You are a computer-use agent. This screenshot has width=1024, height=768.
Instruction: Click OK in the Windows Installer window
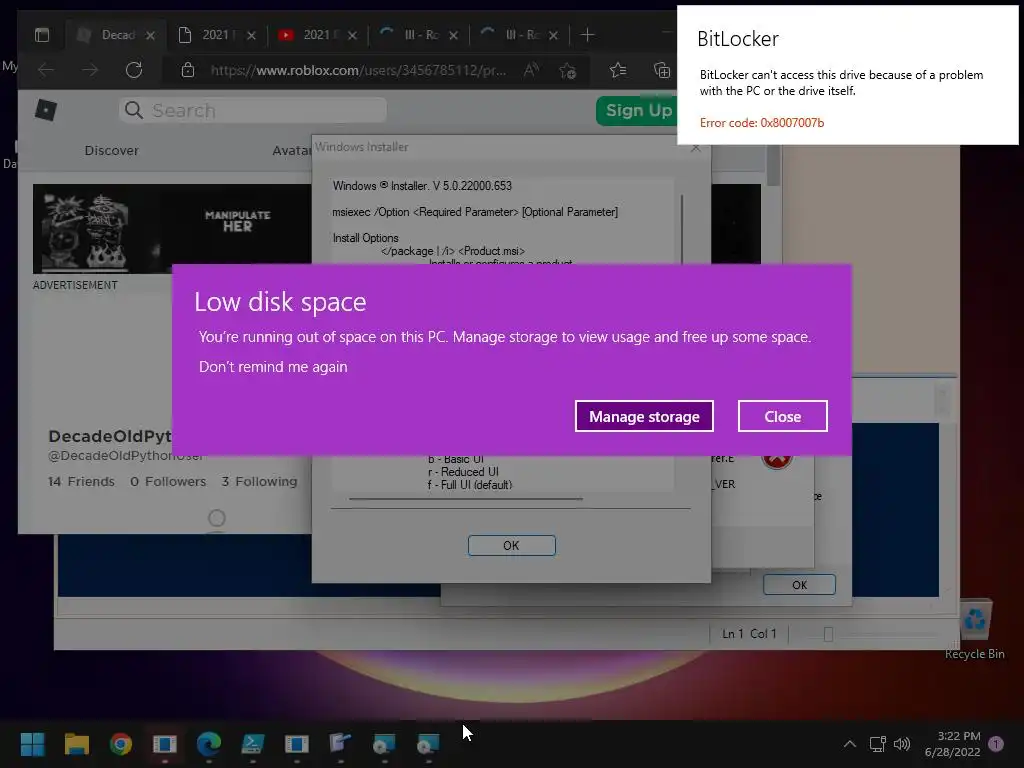point(511,545)
